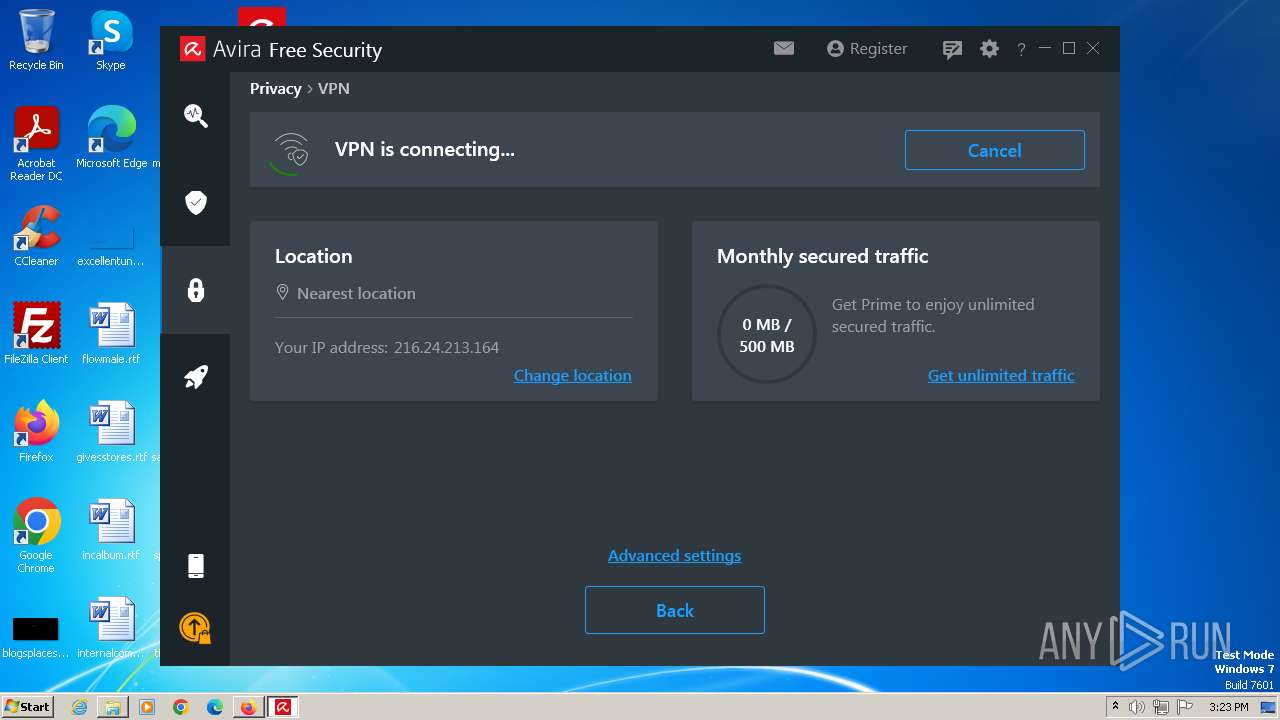
Task: Click the Back button
Action: pos(674,610)
